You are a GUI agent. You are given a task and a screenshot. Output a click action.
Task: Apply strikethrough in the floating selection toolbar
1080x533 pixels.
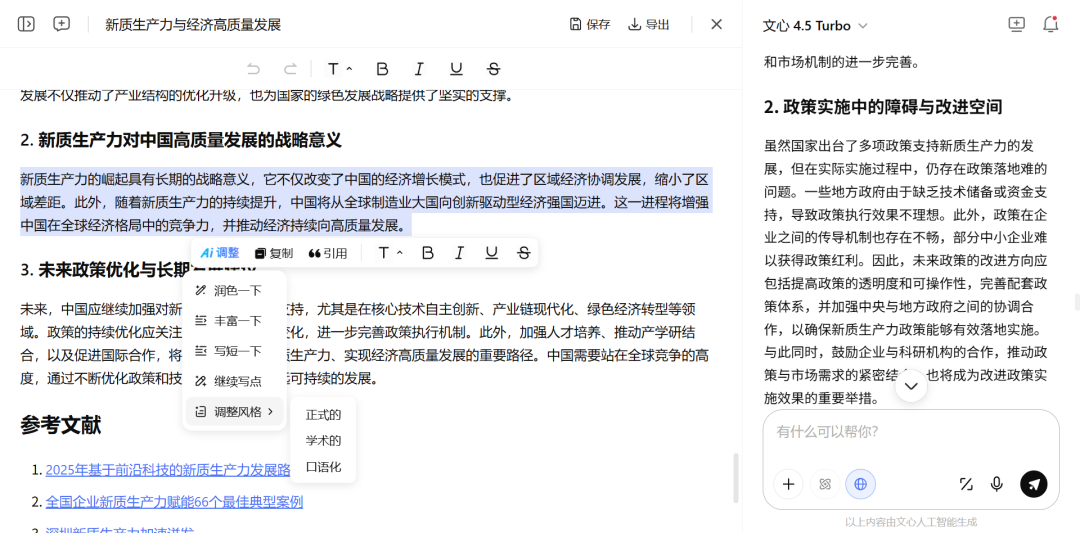pyautogui.click(x=523, y=253)
